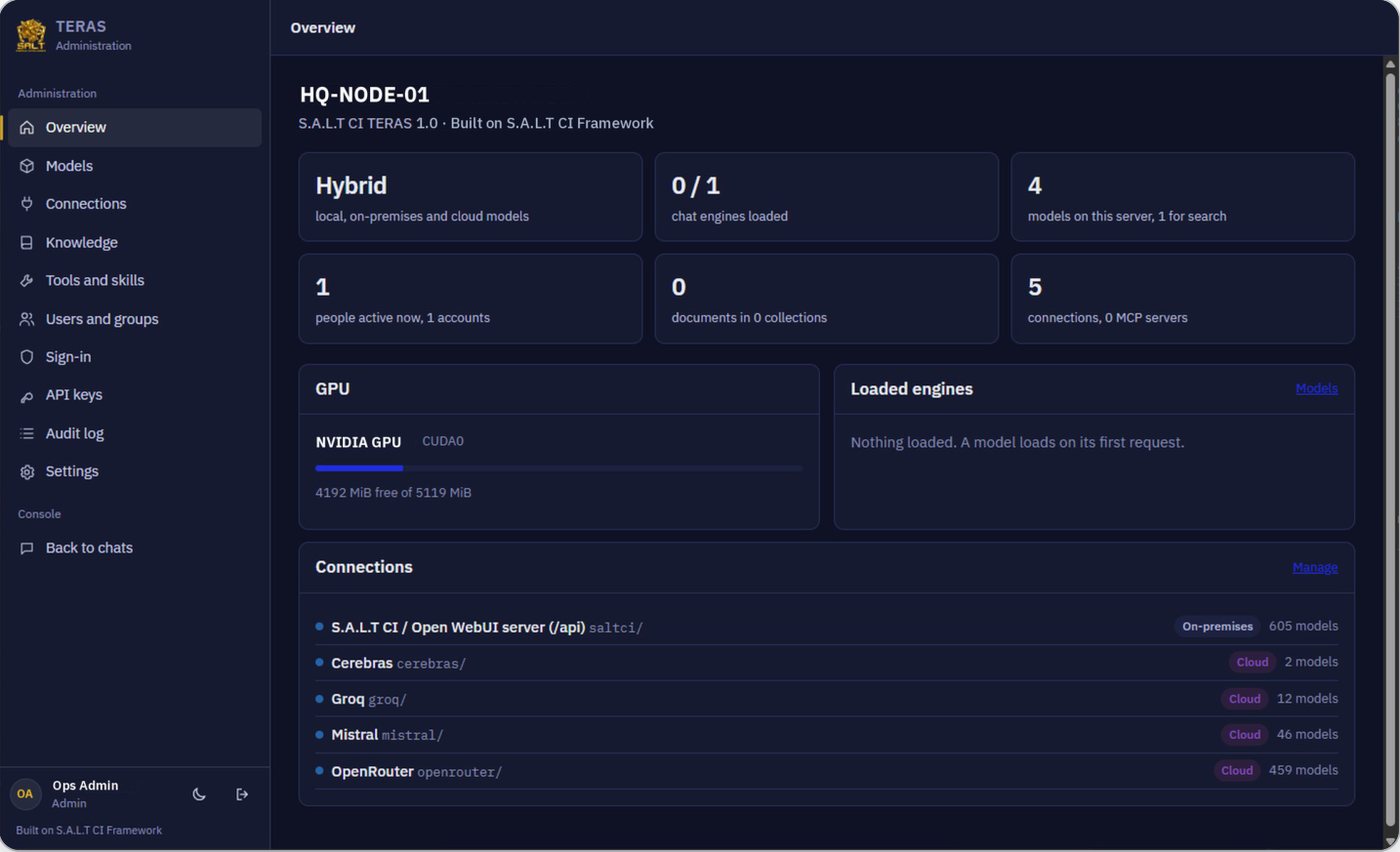Click the HQ-NODE-01 heading

tap(365, 95)
